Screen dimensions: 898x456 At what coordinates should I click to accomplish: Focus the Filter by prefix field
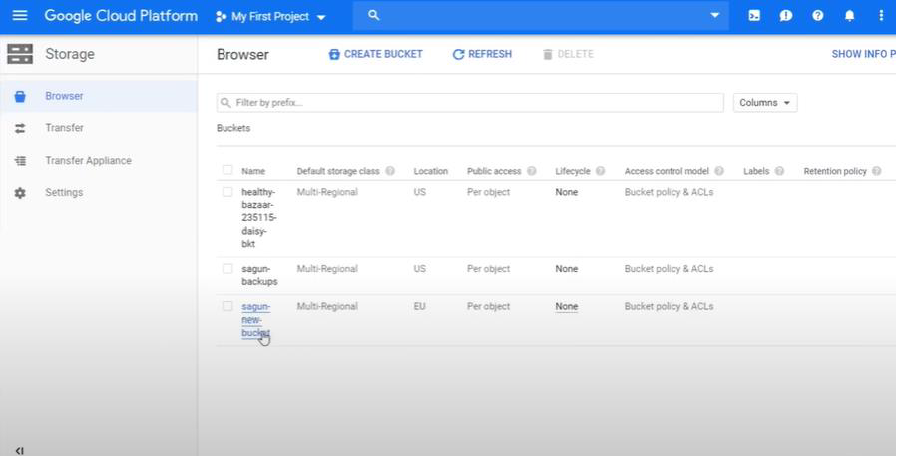pyautogui.click(x=470, y=103)
